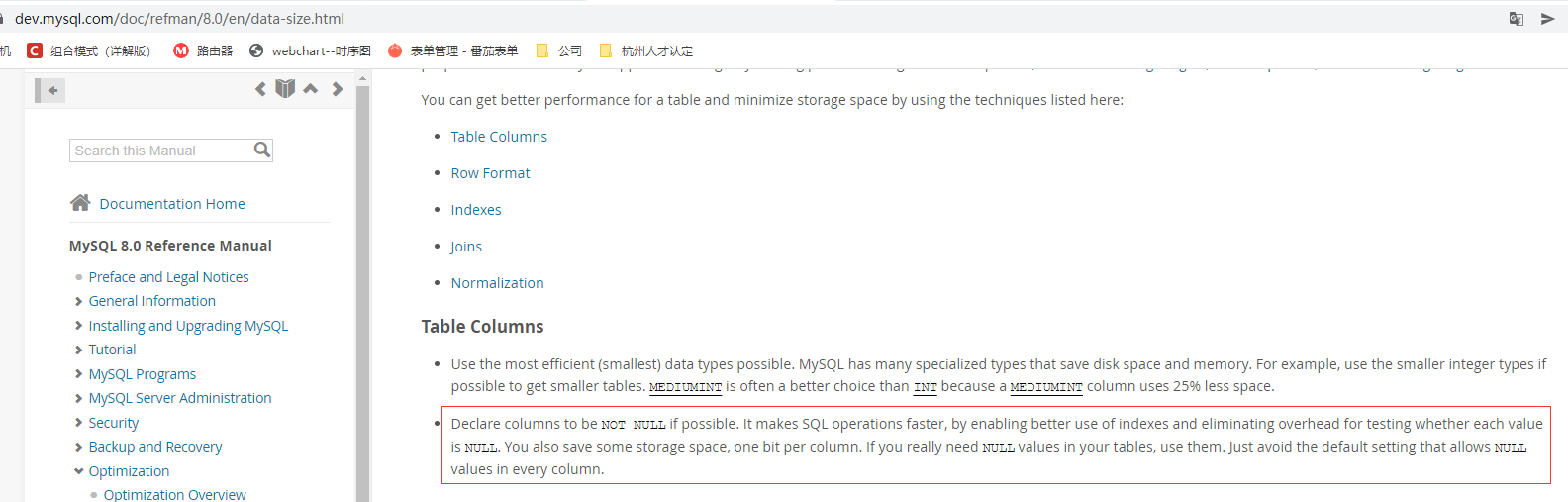Collapse the sidebar with the left-arrow button

(52, 90)
